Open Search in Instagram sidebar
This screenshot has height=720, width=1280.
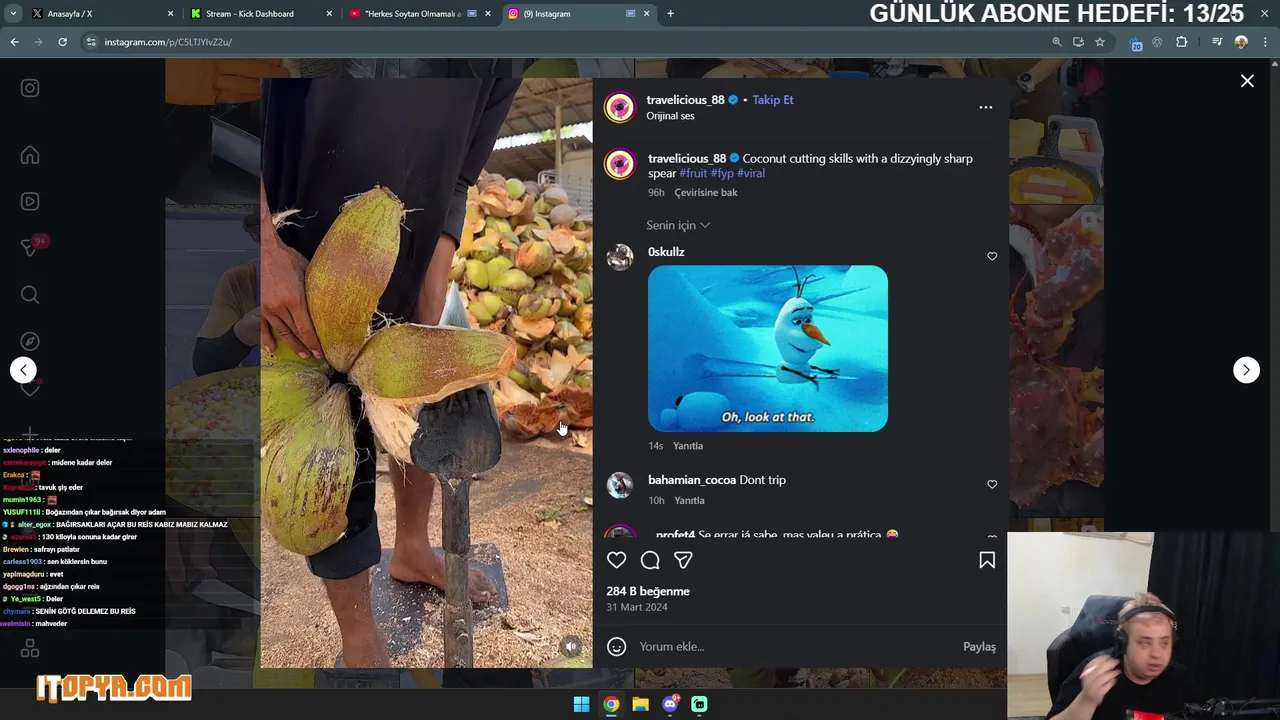[x=30, y=294]
